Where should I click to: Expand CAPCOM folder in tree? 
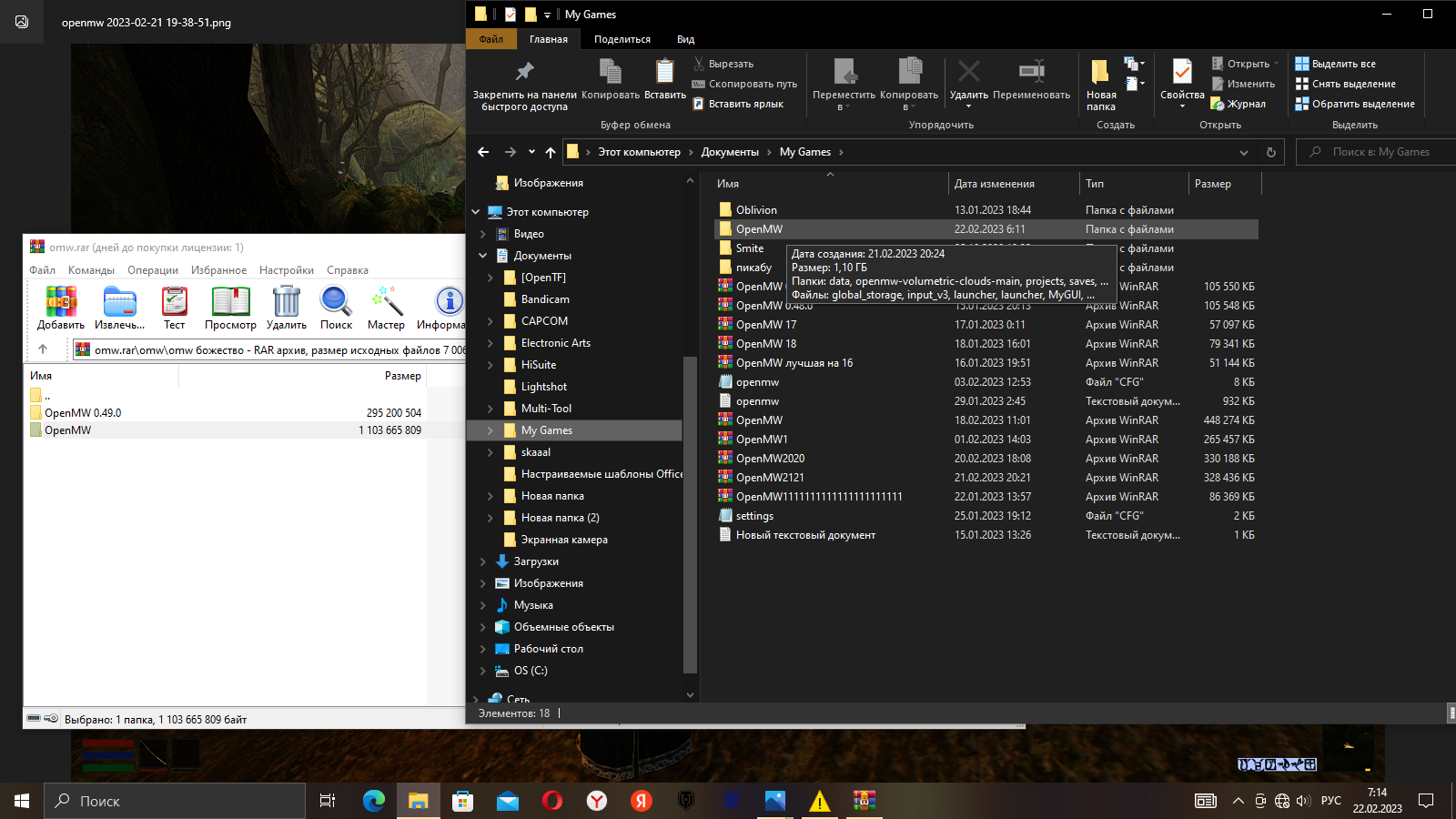click(x=490, y=321)
